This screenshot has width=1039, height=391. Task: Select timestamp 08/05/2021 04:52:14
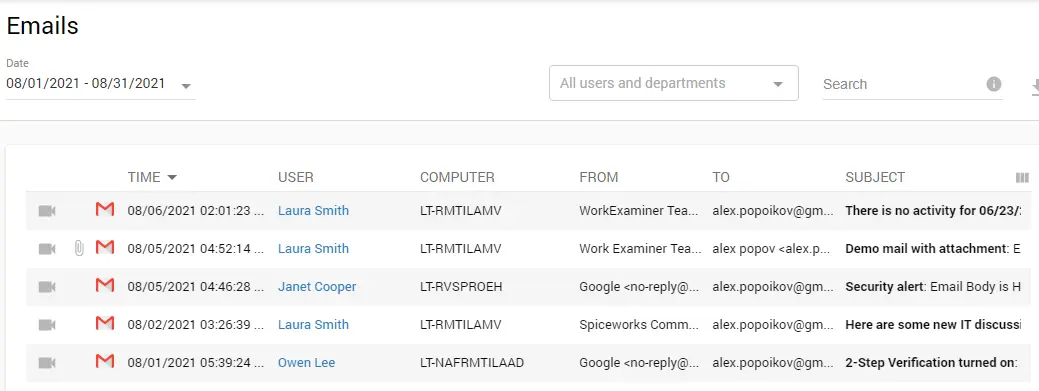click(196, 249)
